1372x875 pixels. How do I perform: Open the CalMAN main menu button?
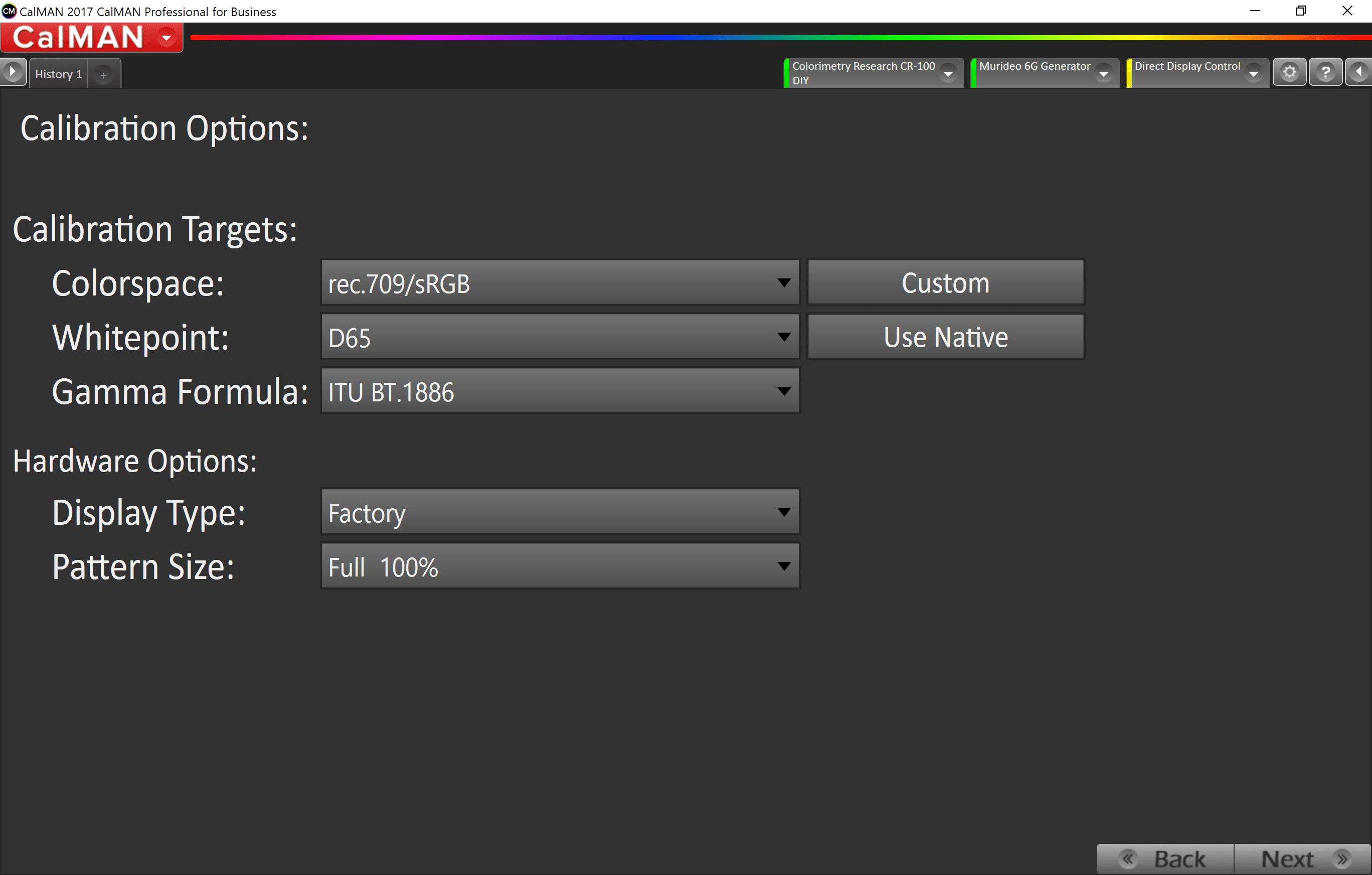[91, 38]
